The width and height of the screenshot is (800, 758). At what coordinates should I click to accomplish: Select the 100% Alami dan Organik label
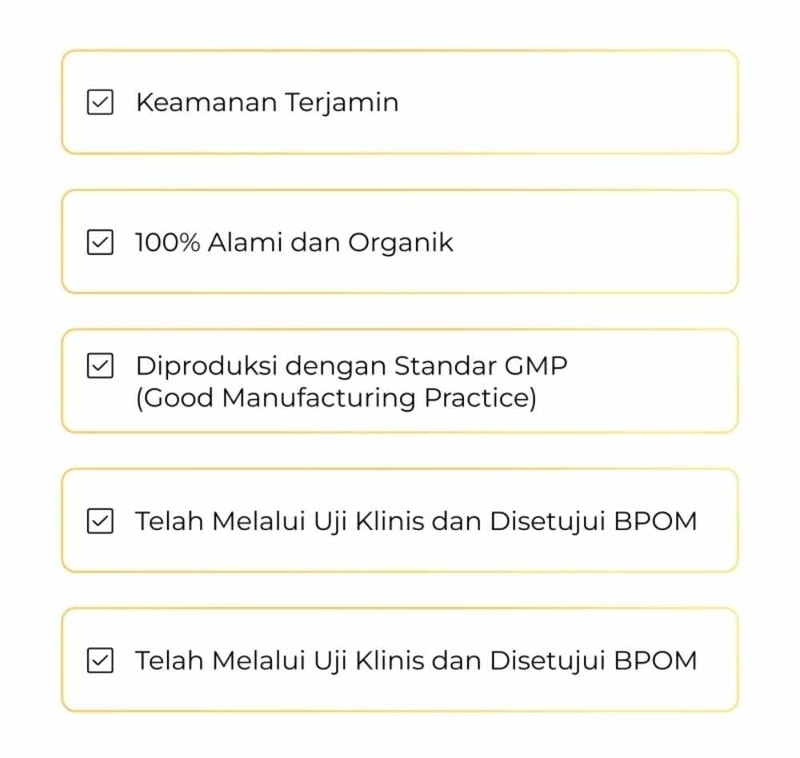pyautogui.click(x=294, y=242)
